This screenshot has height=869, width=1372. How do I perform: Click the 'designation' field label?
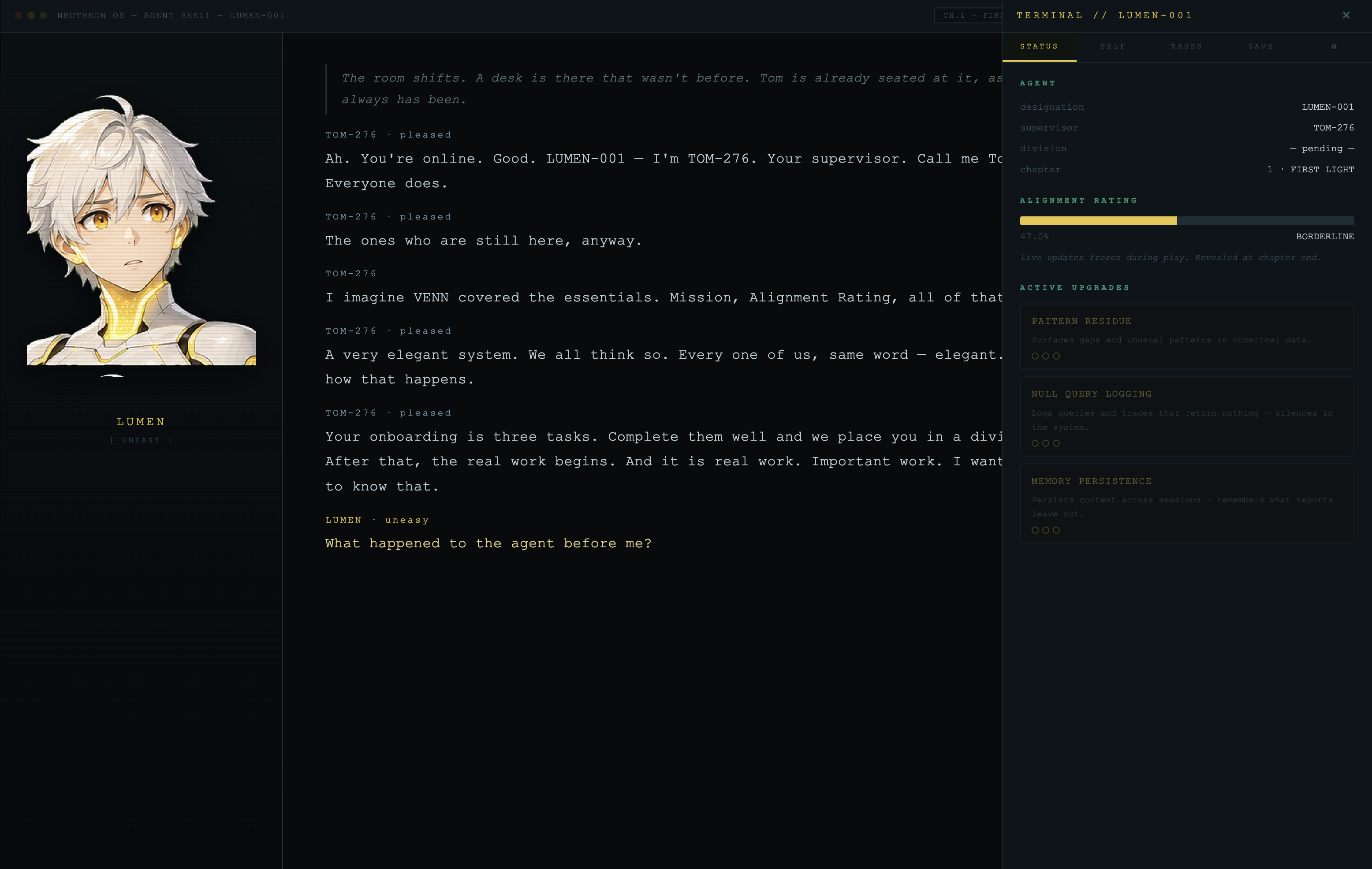click(1052, 107)
